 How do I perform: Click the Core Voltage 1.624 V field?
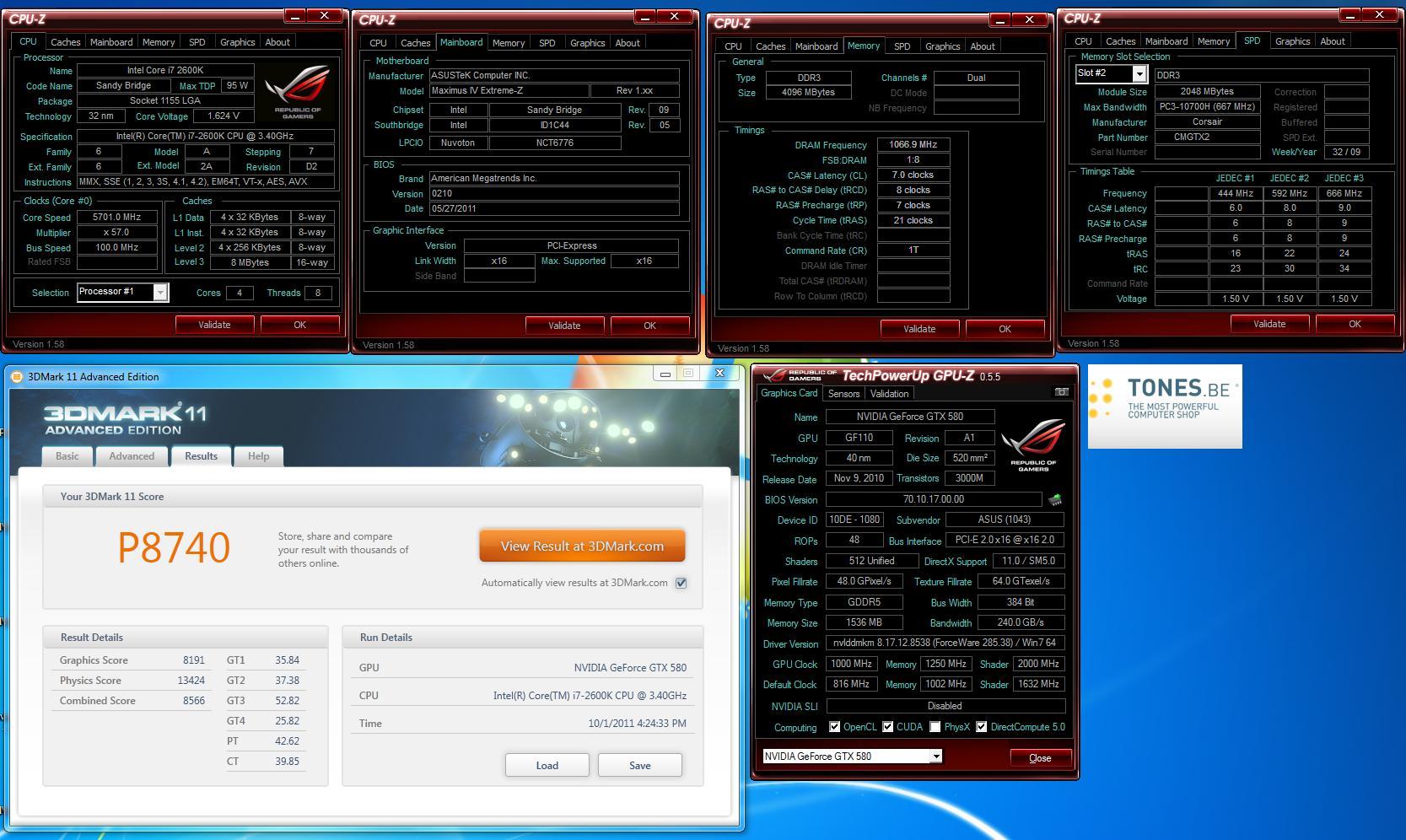(x=224, y=116)
